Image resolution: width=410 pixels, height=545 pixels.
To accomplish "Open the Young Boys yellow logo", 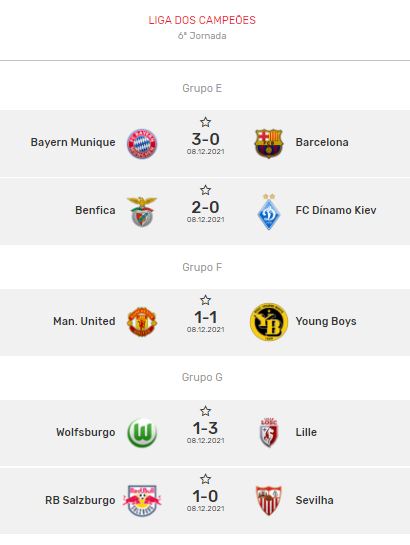I will pos(269,322).
